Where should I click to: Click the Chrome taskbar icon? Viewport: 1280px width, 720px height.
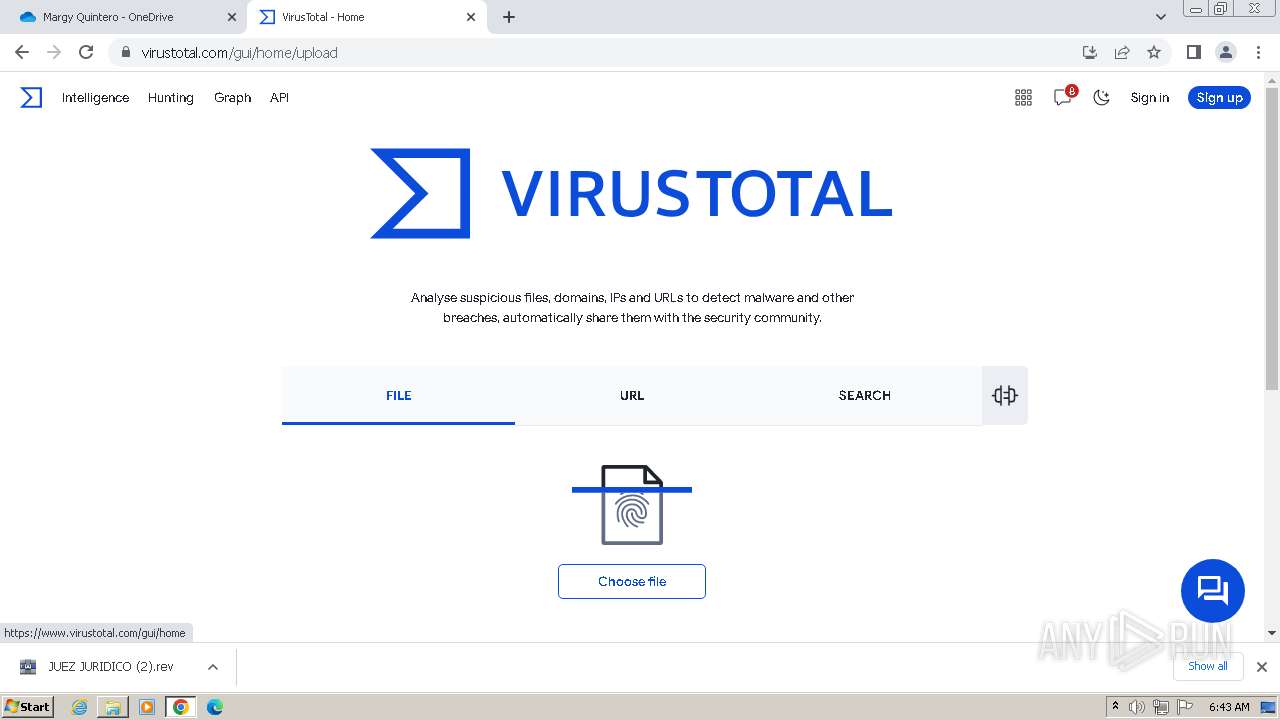tap(181, 707)
